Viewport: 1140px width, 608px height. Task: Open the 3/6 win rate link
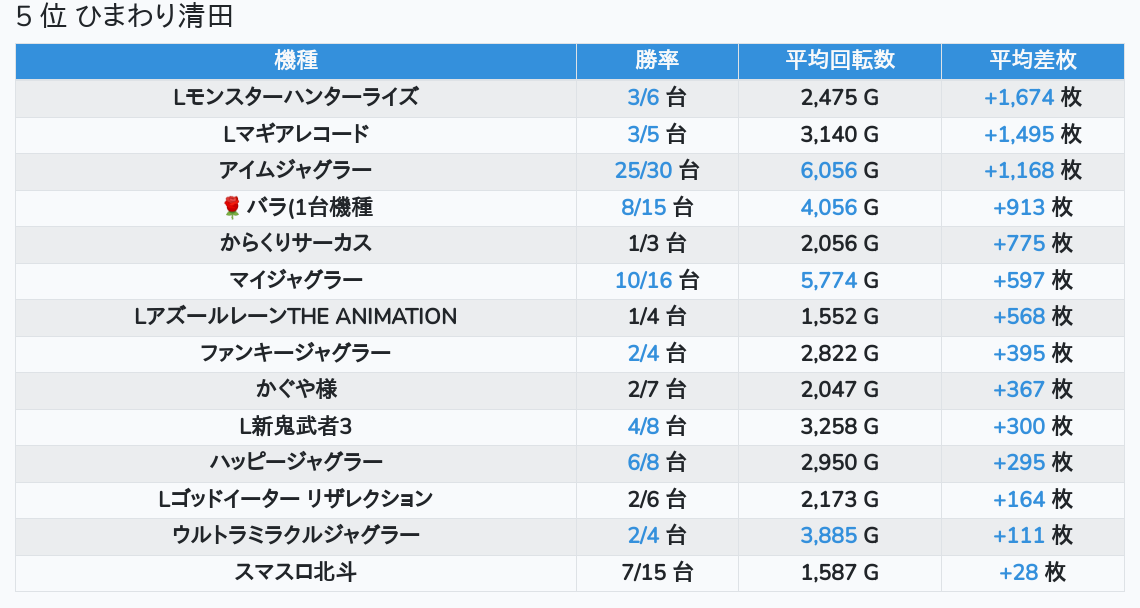(643, 97)
